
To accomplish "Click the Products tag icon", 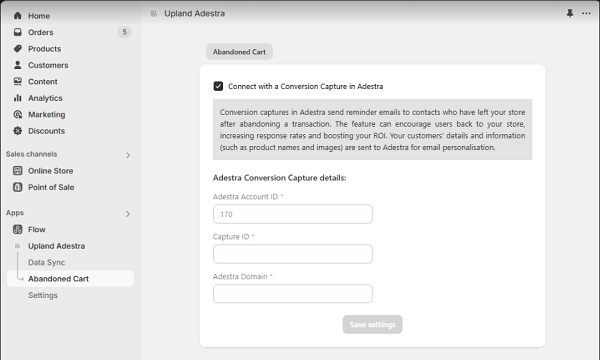I will tap(18, 49).
